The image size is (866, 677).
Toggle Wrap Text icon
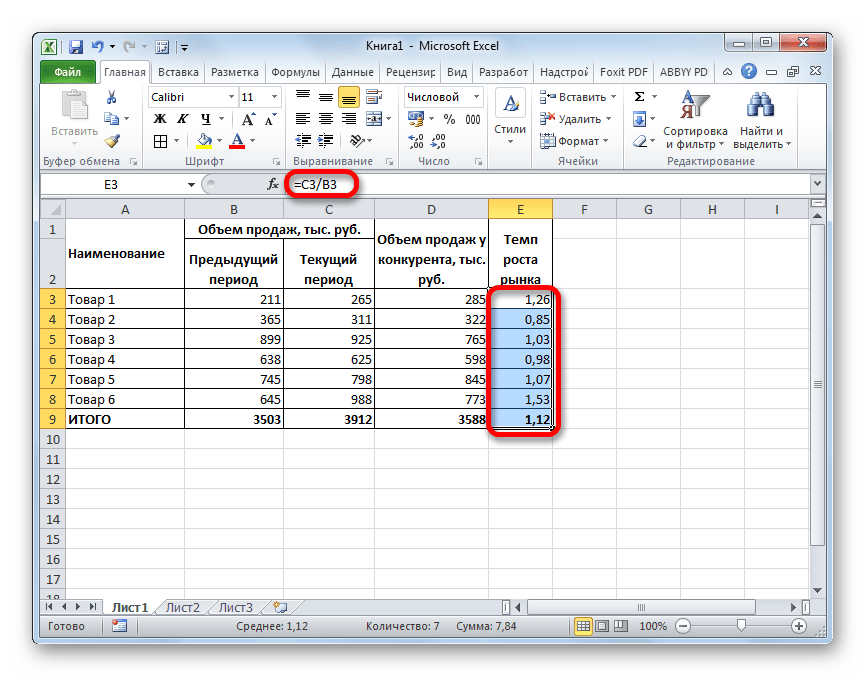(374, 97)
